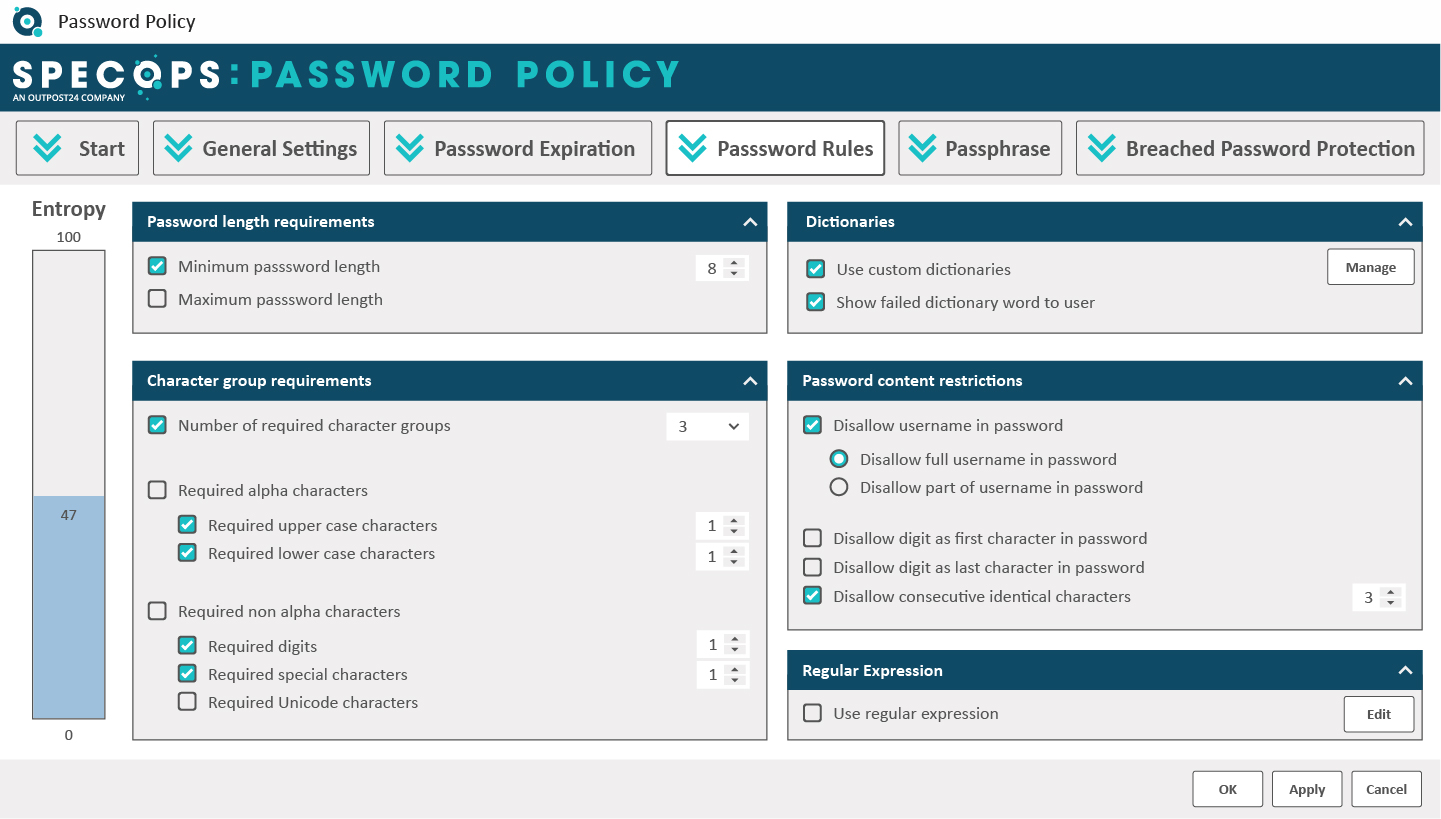Open the General Settings tab
This screenshot has height=819, width=1441.
click(261, 147)
